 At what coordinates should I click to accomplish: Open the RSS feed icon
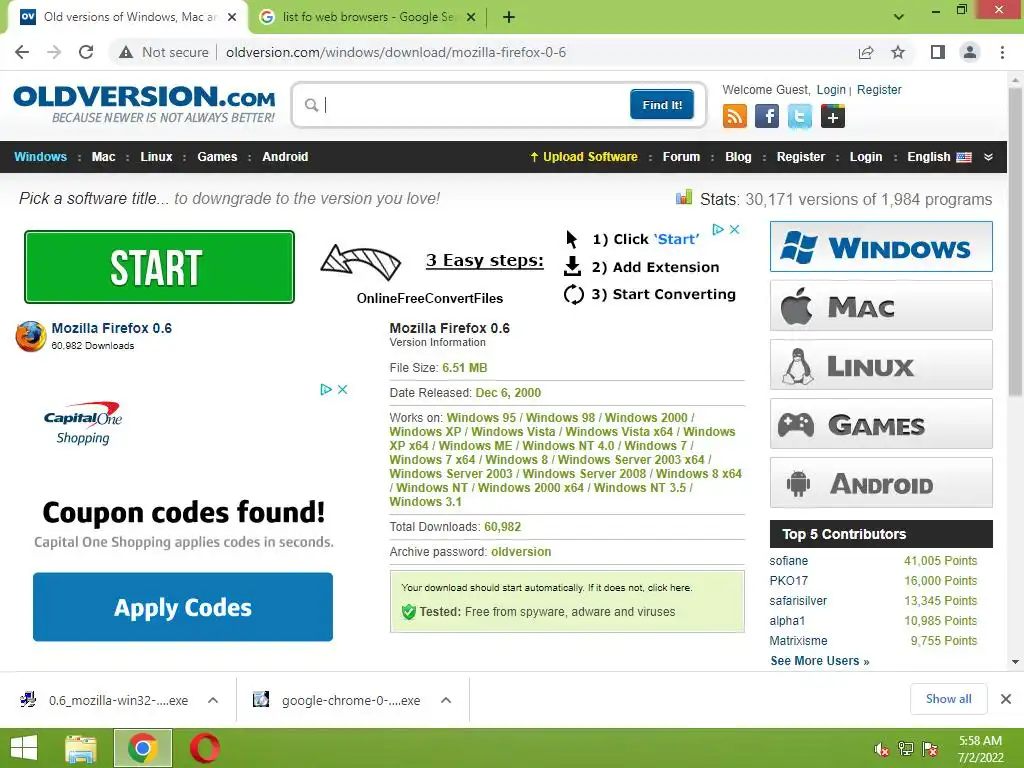[x=735, y=116]
